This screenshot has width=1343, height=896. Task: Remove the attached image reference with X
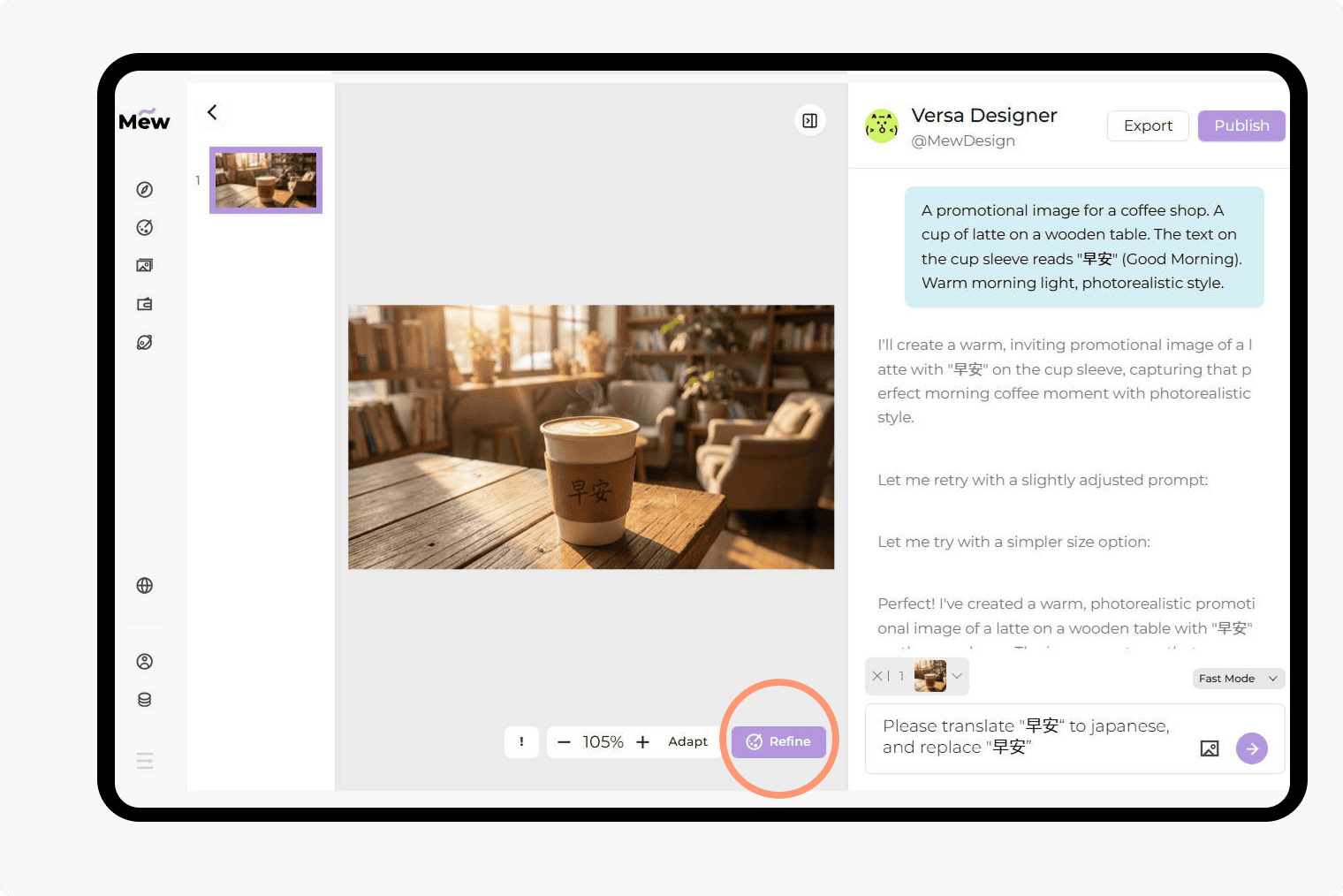(877, 676)
